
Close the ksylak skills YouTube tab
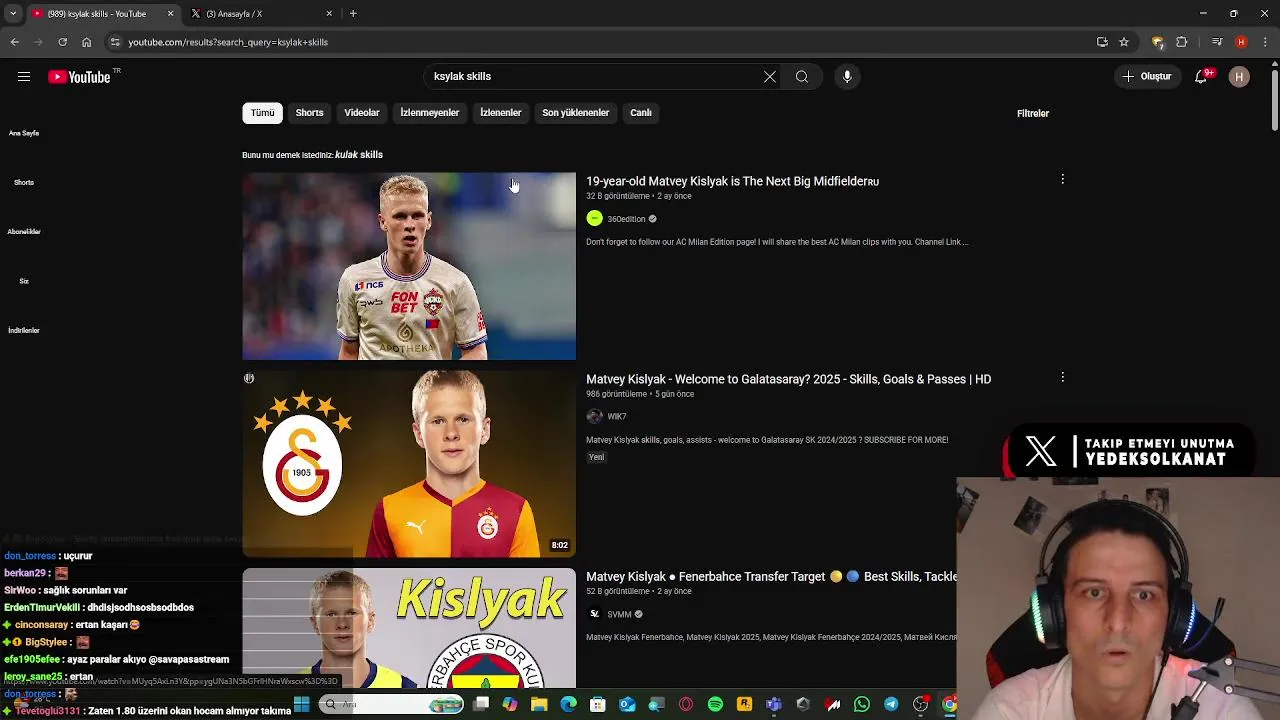(x=170, y=14)
